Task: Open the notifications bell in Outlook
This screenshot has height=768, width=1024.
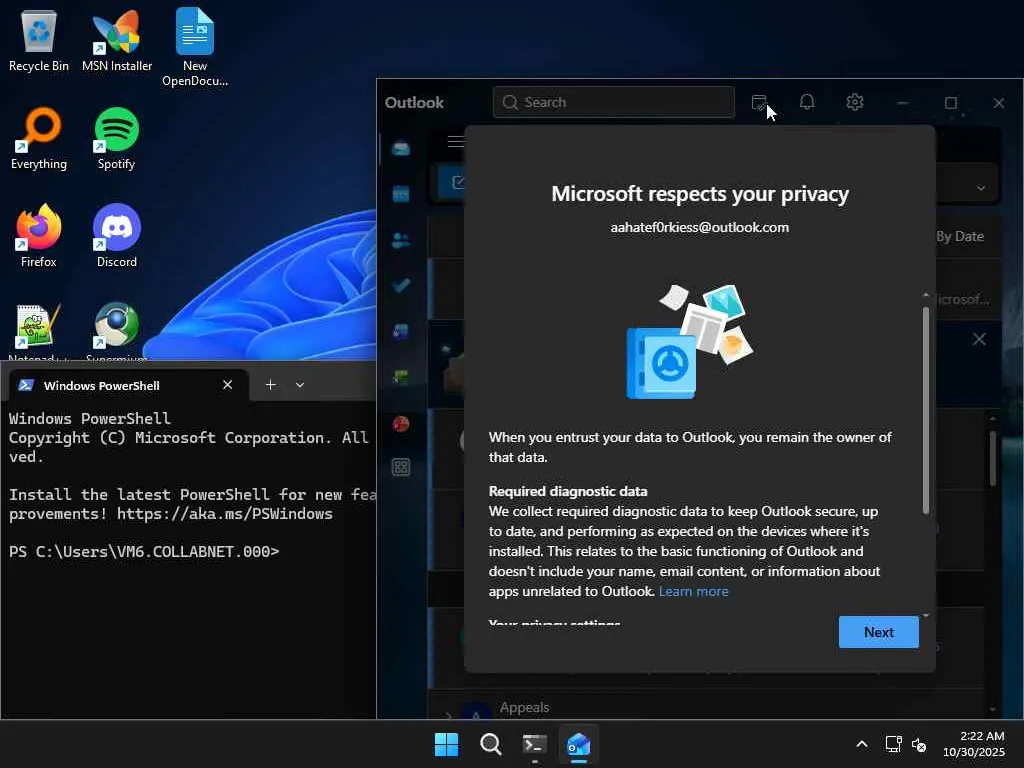Action: point(807,102)
